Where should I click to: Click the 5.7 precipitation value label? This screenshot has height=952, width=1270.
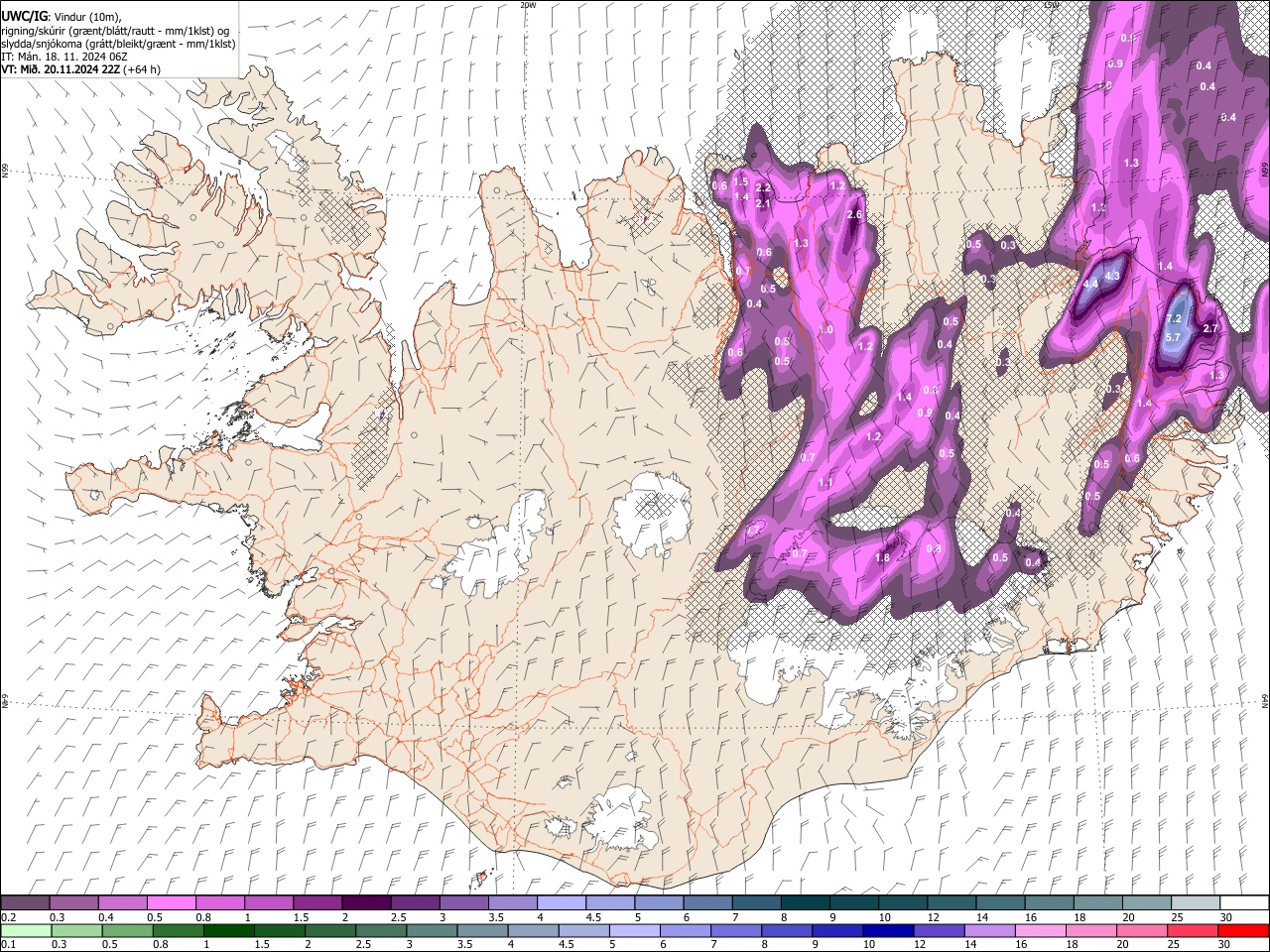1173,337
